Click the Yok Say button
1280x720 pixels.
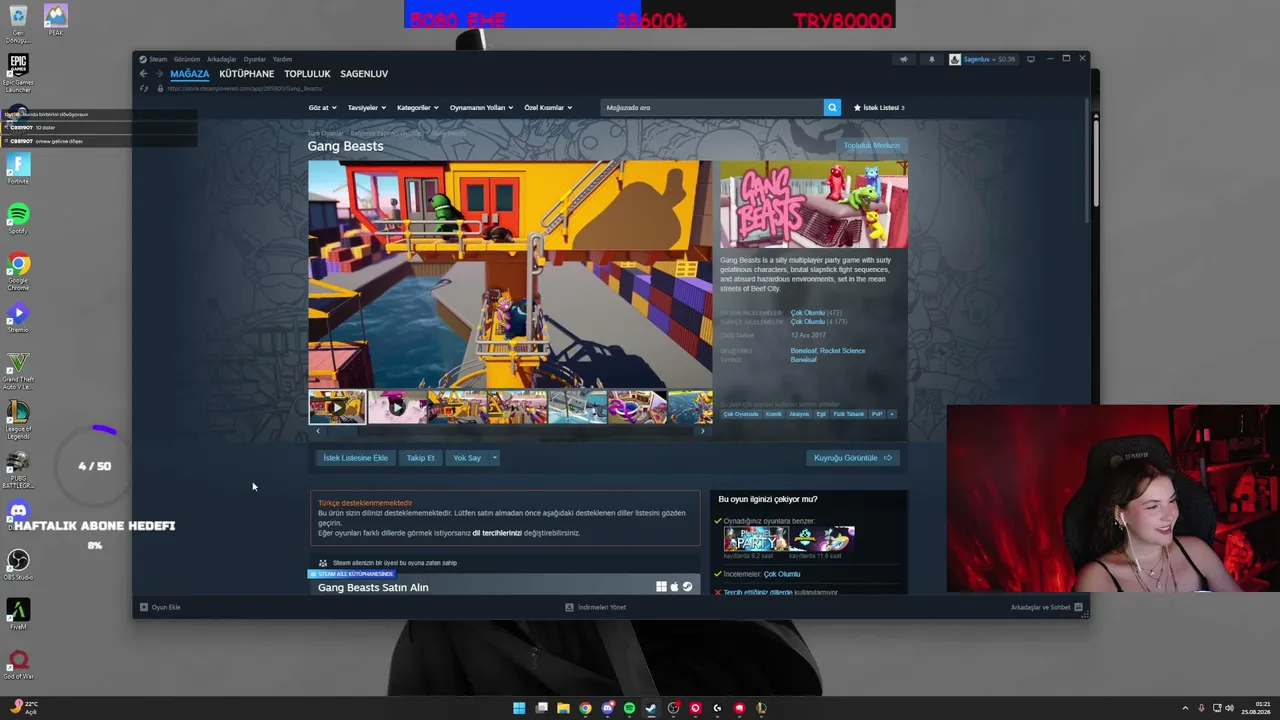467,458
